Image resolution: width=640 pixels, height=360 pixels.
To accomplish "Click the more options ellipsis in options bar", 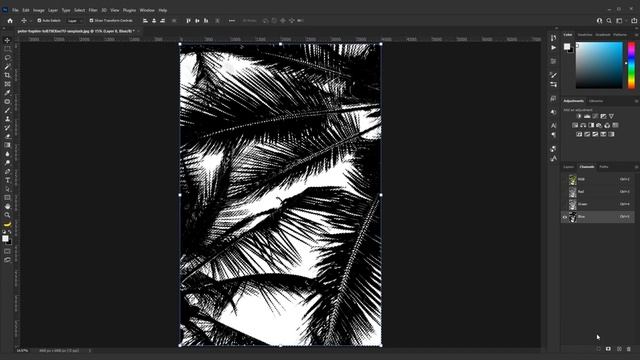I will pos(232,20).
